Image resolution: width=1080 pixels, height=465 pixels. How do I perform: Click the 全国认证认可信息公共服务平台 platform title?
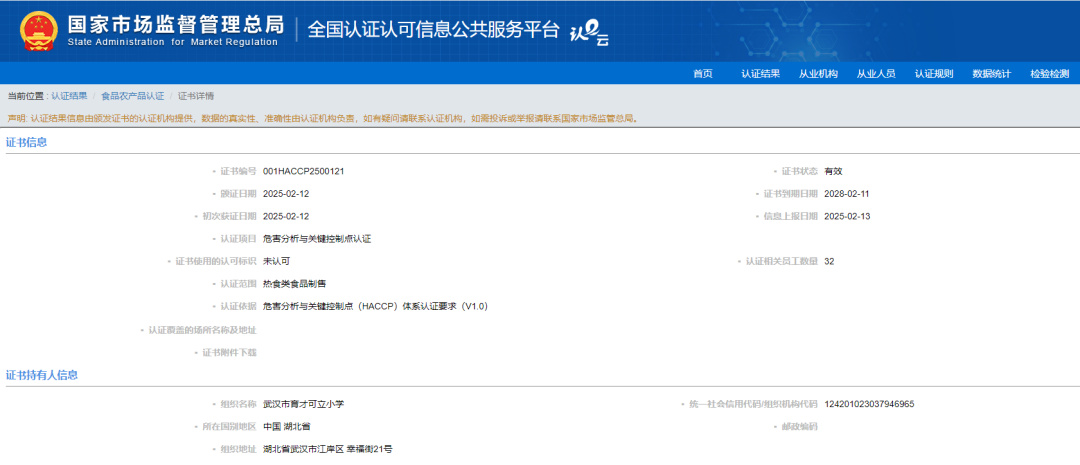point(433,29)
